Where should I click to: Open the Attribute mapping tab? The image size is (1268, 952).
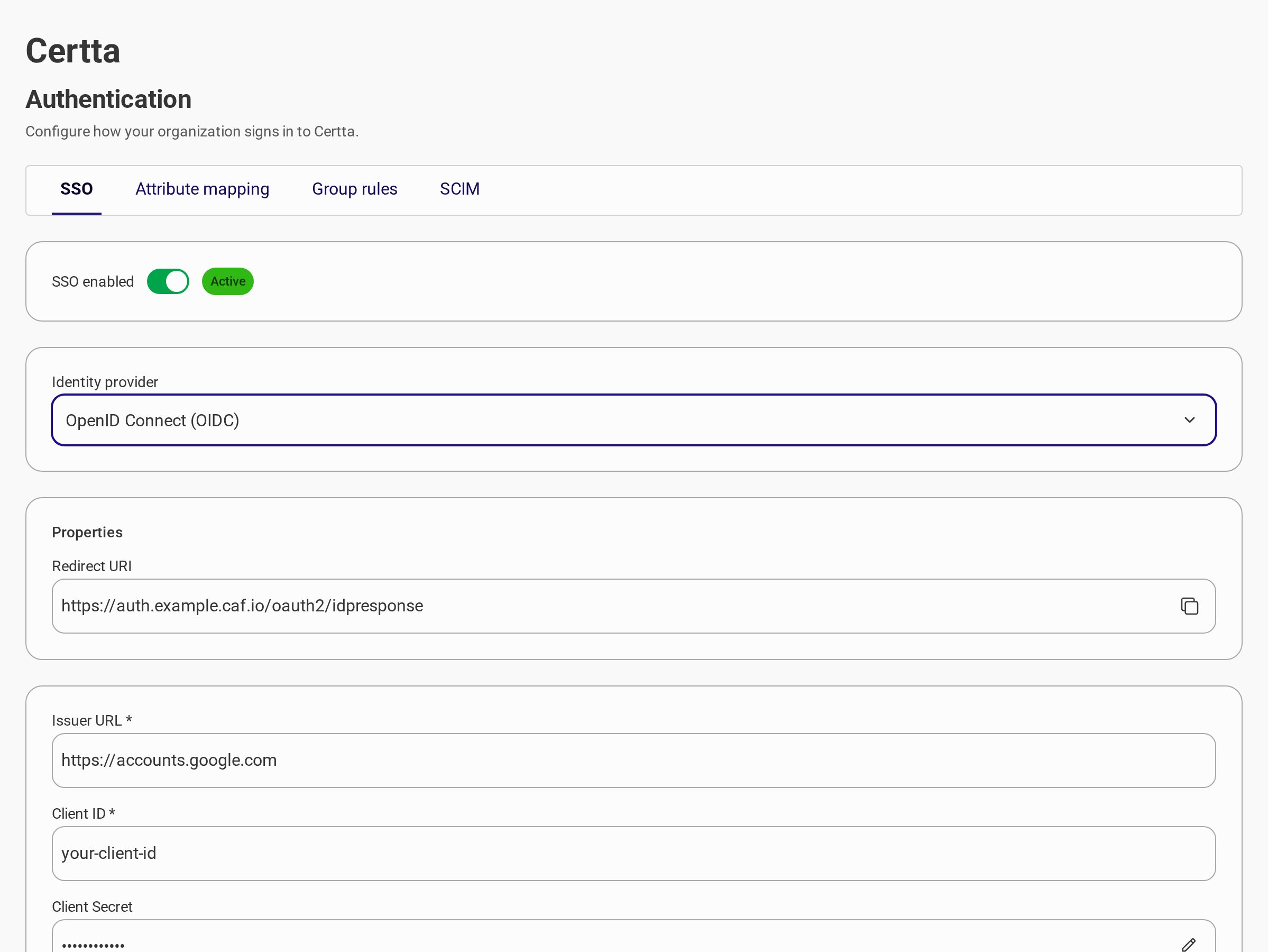[x=203, y=189]
